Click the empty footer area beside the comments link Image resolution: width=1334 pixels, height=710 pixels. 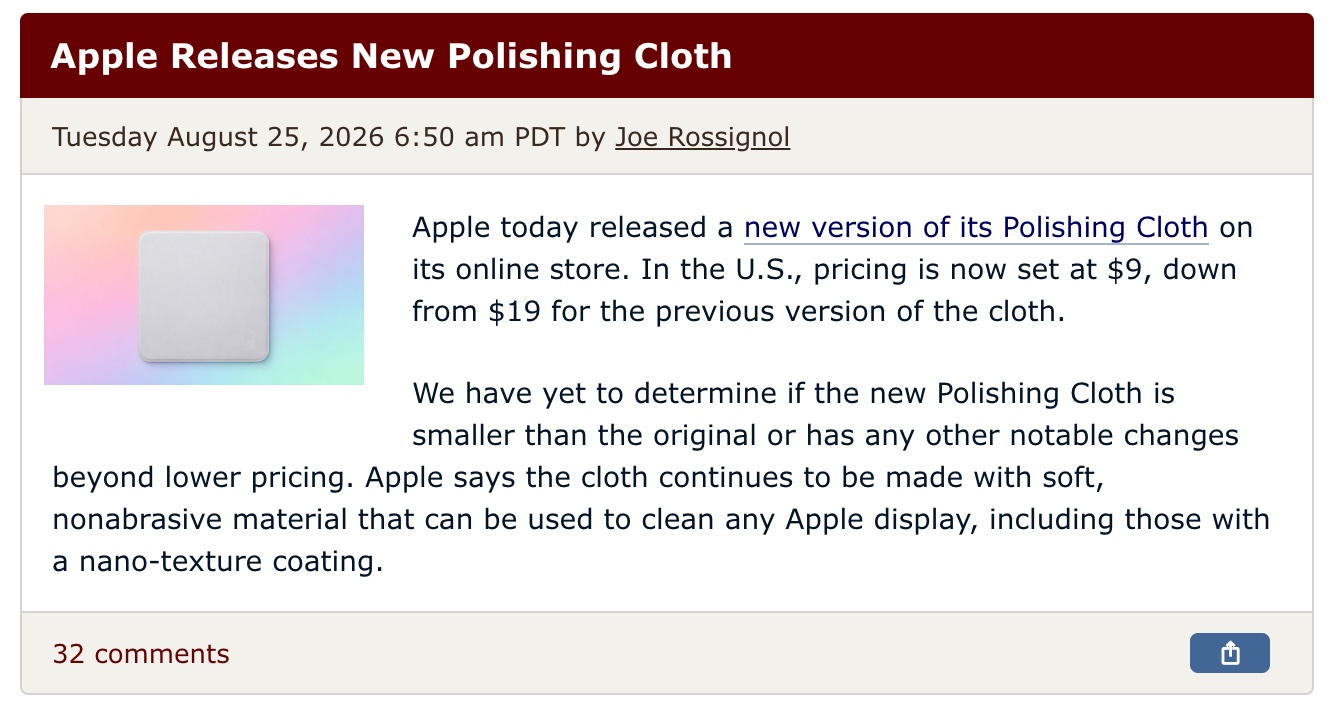[700, 654]
